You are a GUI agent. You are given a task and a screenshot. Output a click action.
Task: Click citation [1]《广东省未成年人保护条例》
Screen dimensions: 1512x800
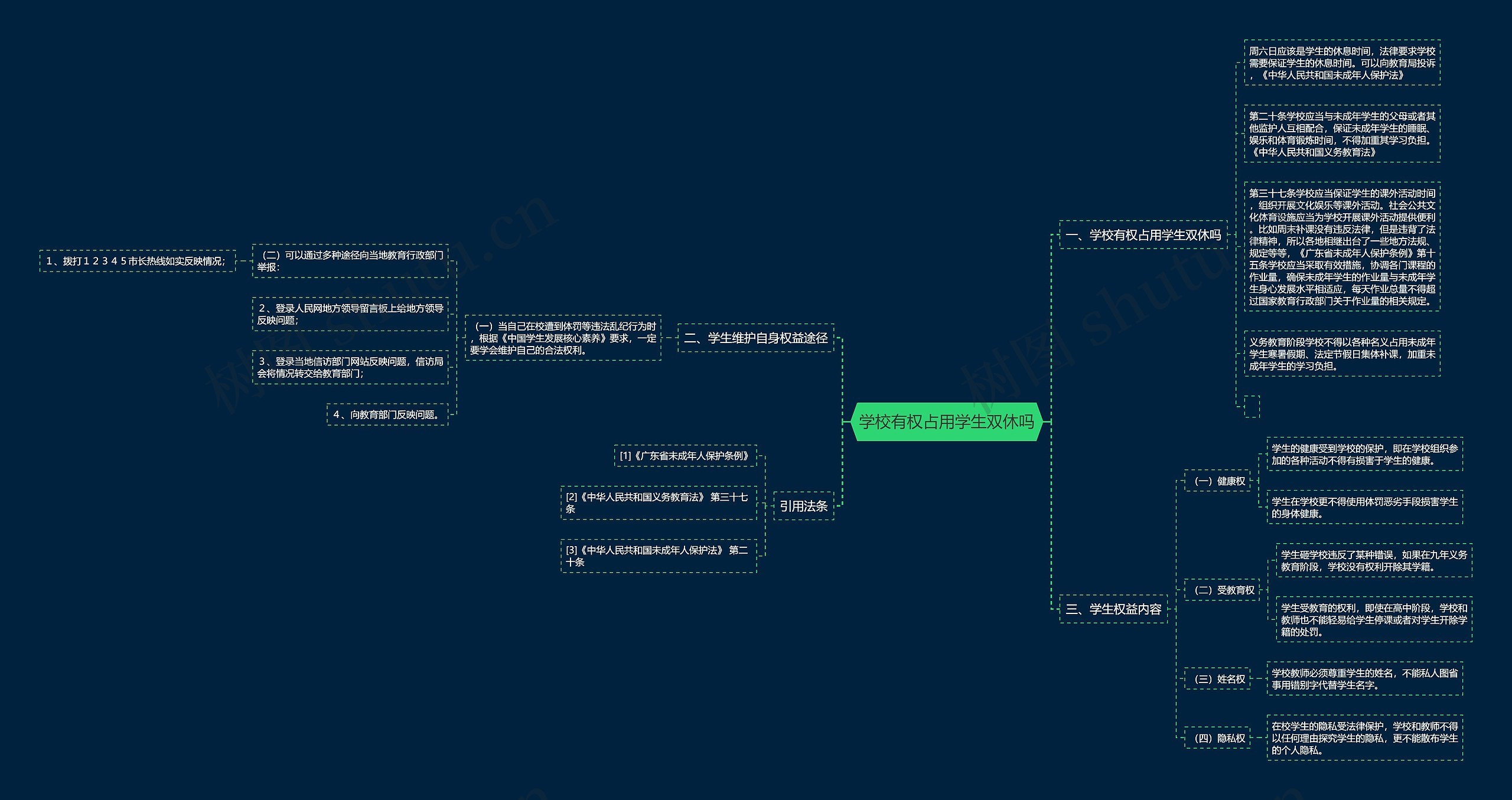tap(685, 456)
